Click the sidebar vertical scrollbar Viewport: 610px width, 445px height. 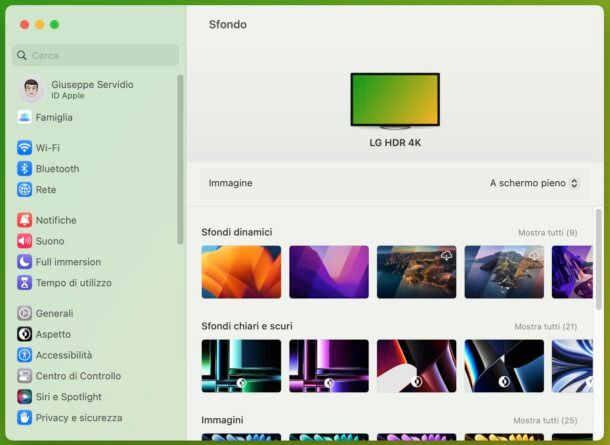click(180, 159)
